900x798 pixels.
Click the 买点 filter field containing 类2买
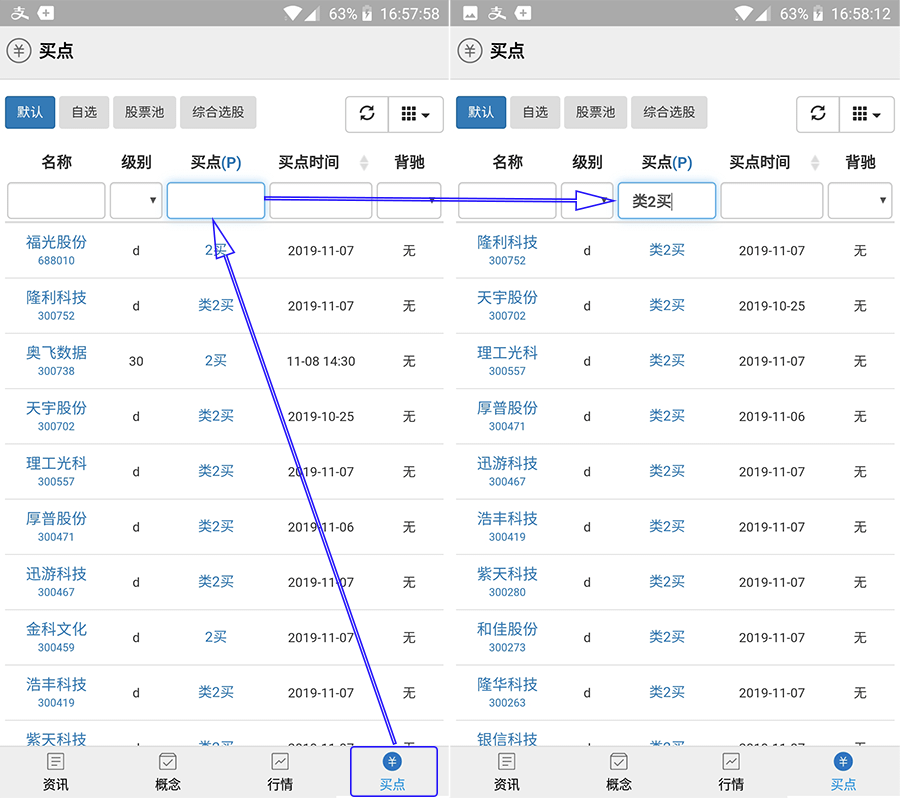point(666,201)
